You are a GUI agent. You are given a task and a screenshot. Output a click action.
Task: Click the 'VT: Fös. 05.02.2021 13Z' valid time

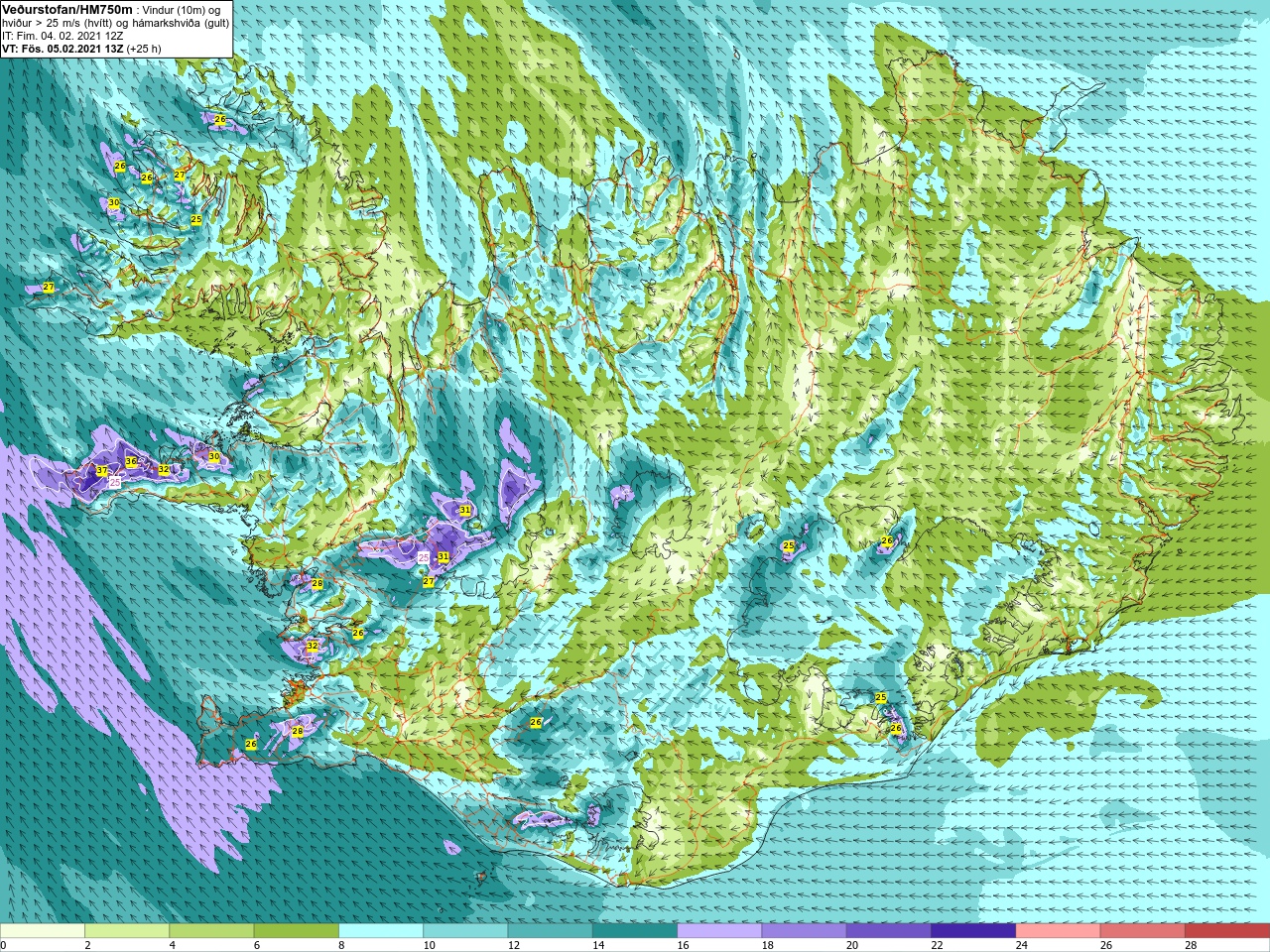tap(63, 48)
